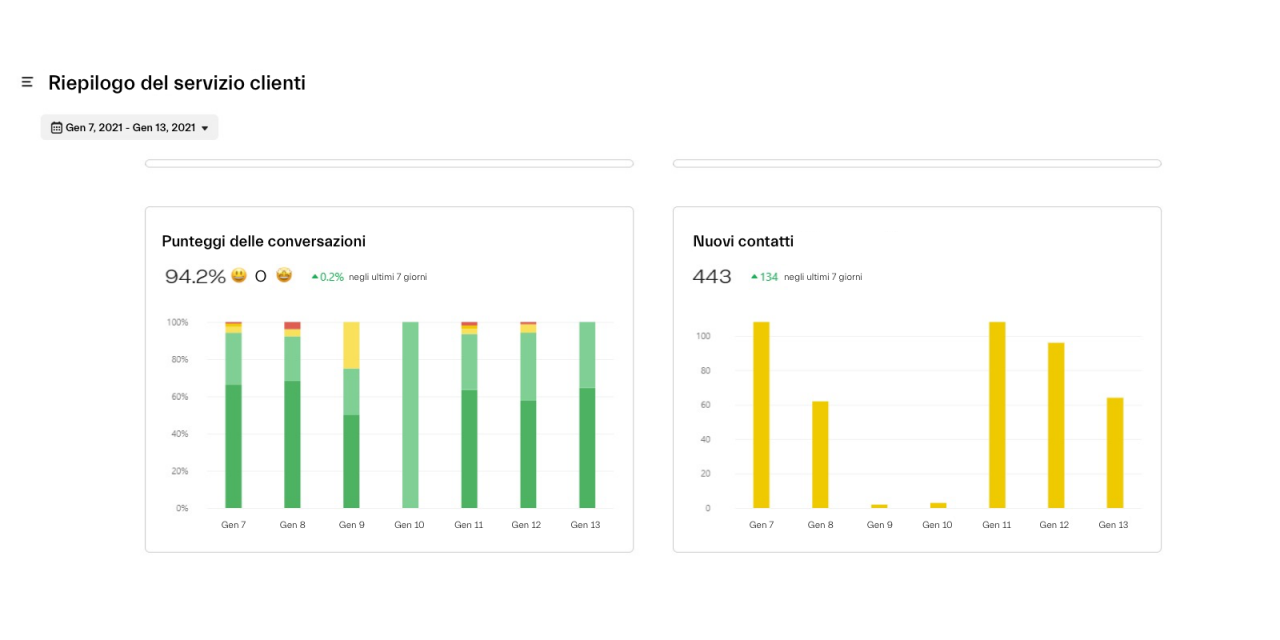
Task: Select the Gen 12 bar in Nuovi contatti chart
Action: 1056,425
